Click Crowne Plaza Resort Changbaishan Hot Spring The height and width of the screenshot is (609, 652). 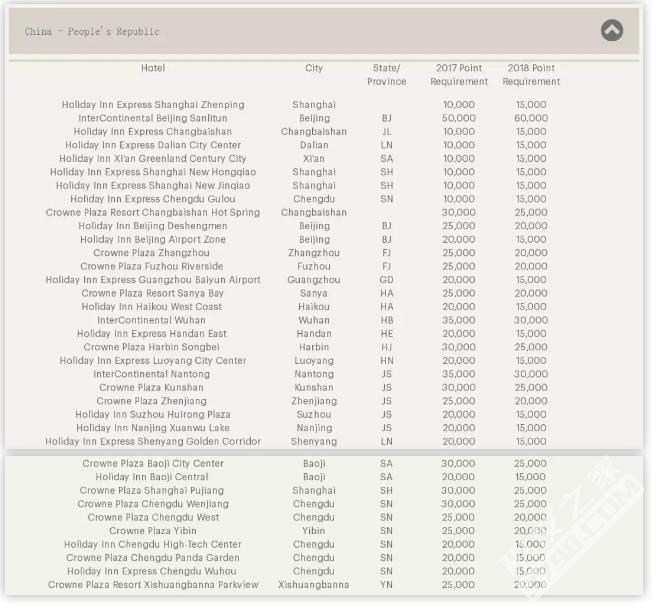(x=153, y=212)
